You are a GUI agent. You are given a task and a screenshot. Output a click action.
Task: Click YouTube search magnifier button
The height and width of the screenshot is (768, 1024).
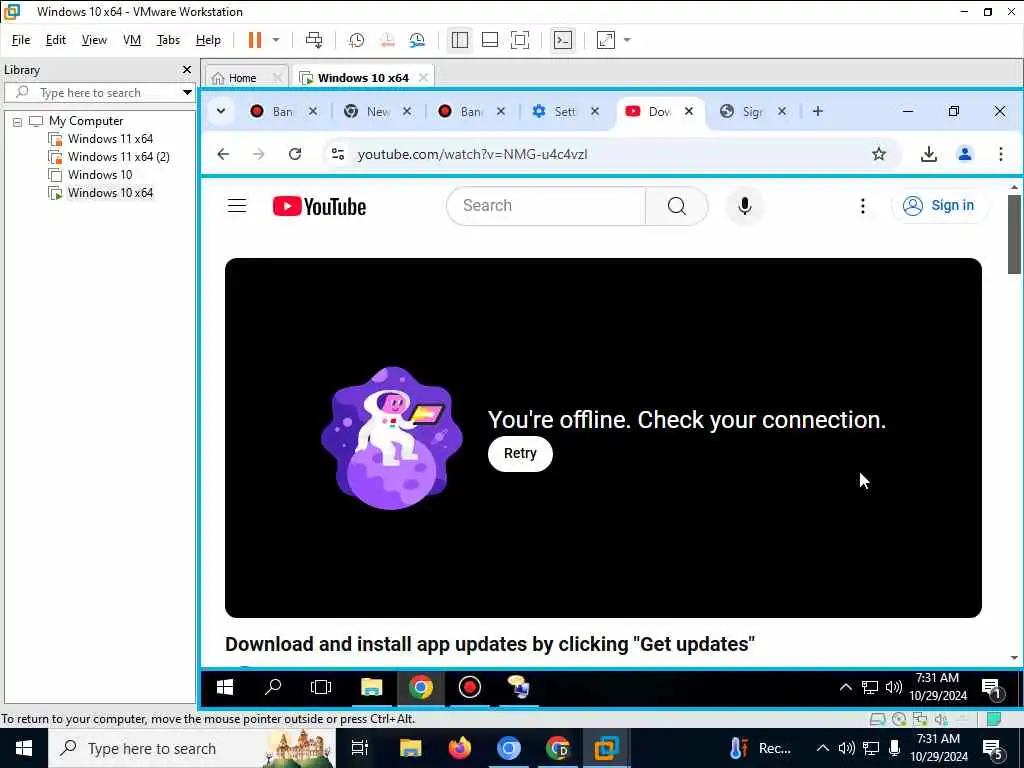tap(677, 206)
